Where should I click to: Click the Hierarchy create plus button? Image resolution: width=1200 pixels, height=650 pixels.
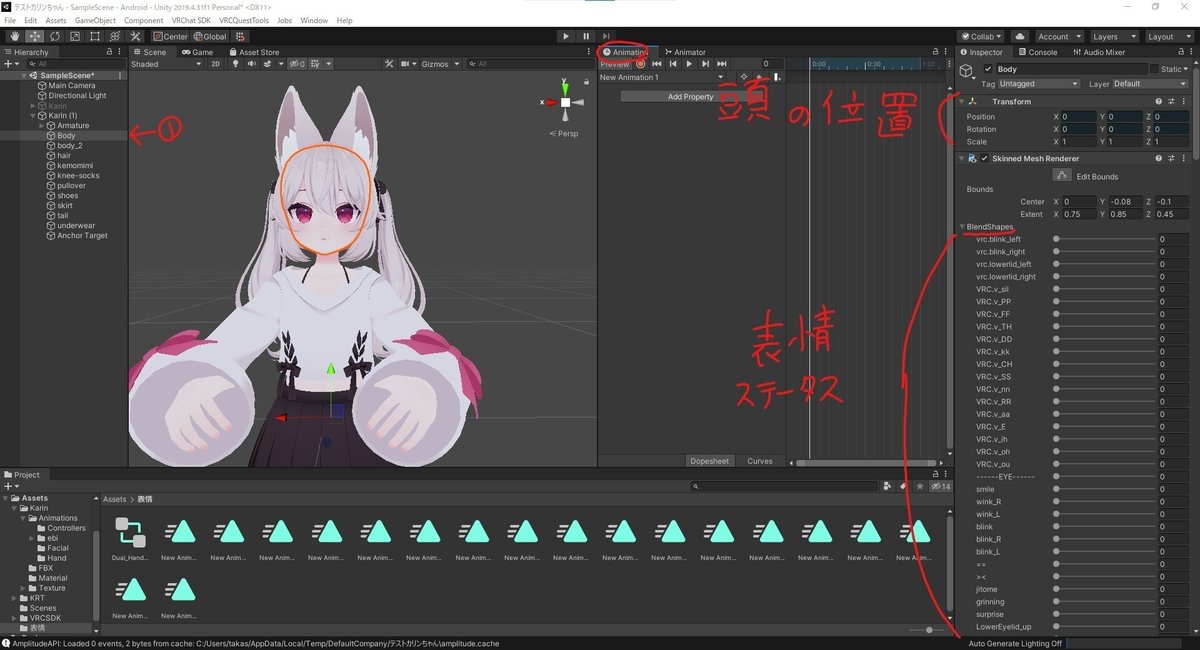(10, 64)
